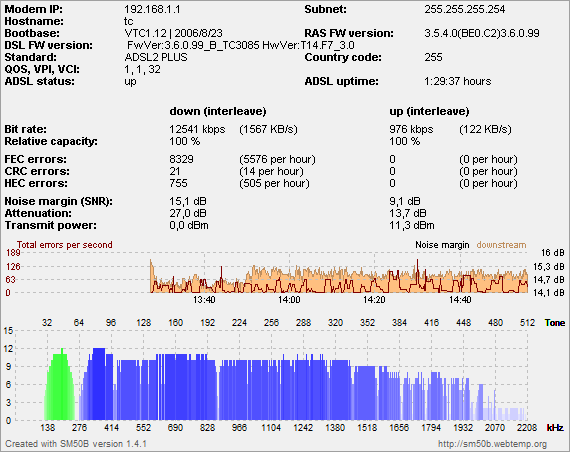This screenshot has height=452, width=570.
Task: Click downstream noise margin 15,1 dB
Action: [188, 201]
